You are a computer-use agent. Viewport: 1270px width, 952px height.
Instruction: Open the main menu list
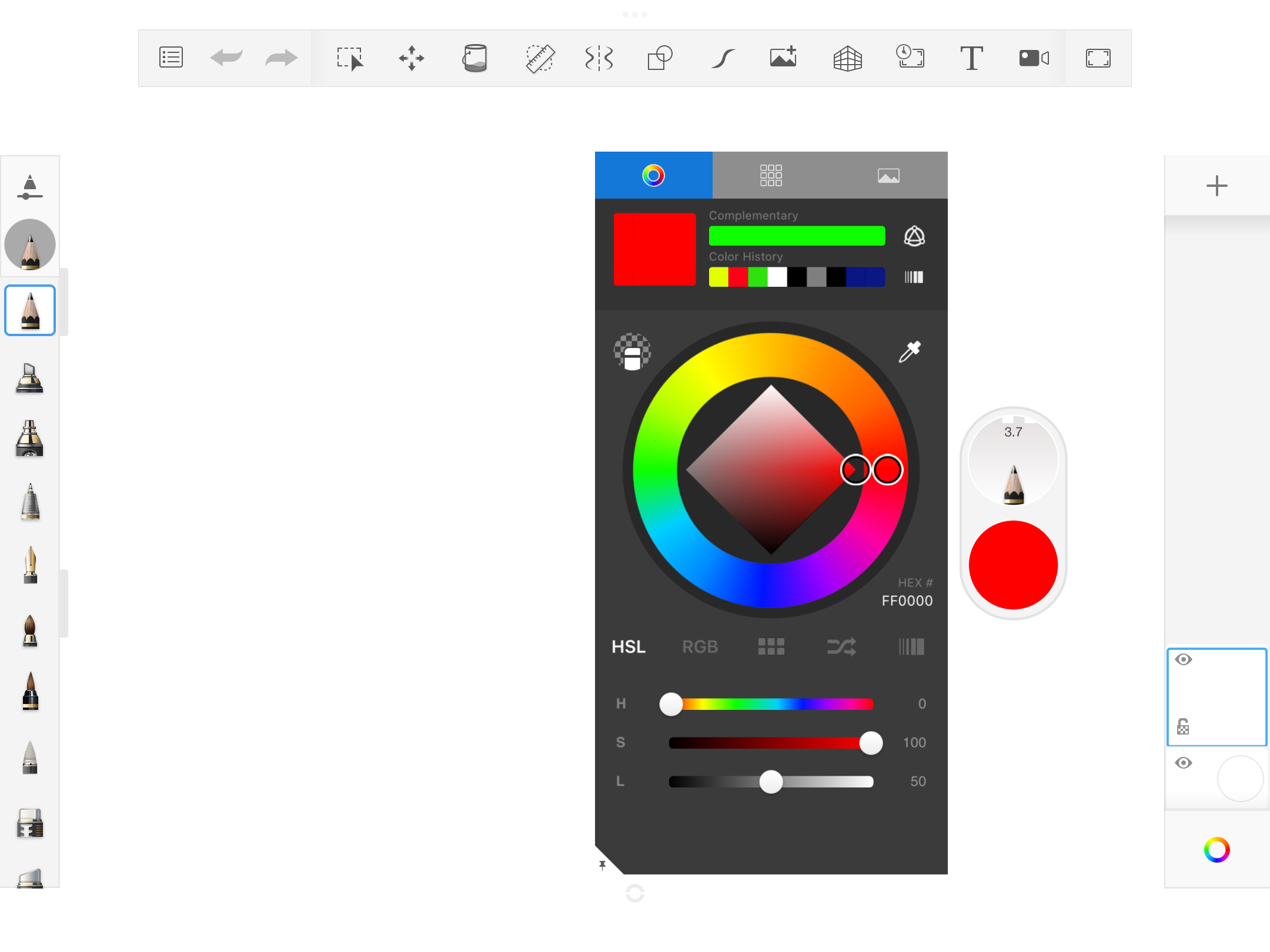click(171, 58)
